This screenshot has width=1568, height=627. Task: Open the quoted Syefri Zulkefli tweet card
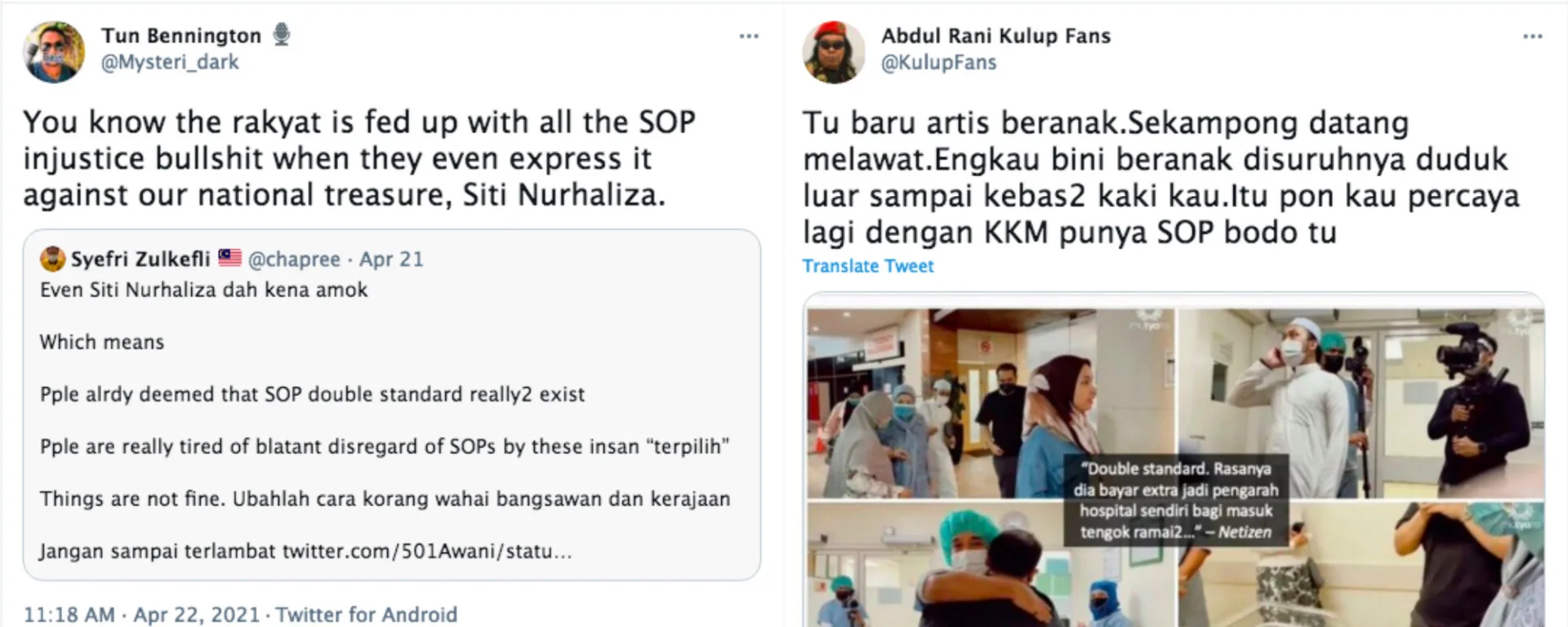[392, 405]
